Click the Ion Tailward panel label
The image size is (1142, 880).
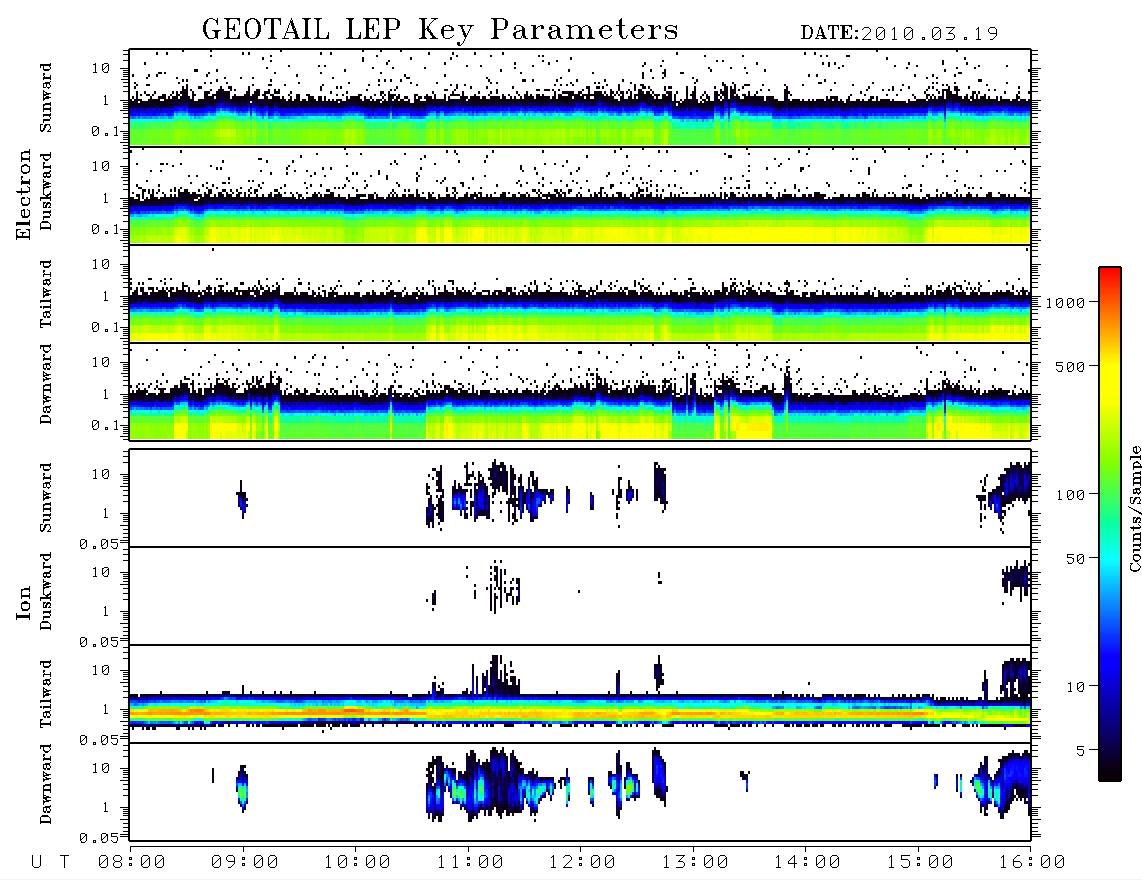coord(46,694)
